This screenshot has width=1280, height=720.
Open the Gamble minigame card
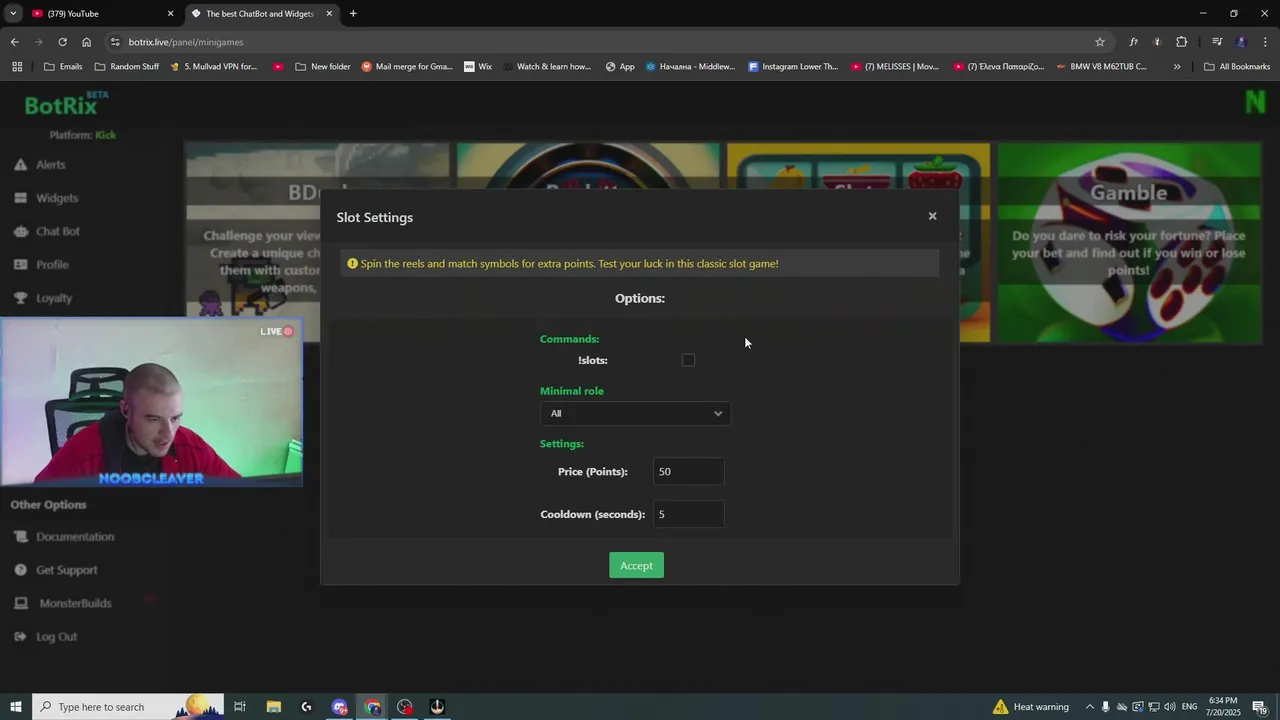pos(1129,243)
